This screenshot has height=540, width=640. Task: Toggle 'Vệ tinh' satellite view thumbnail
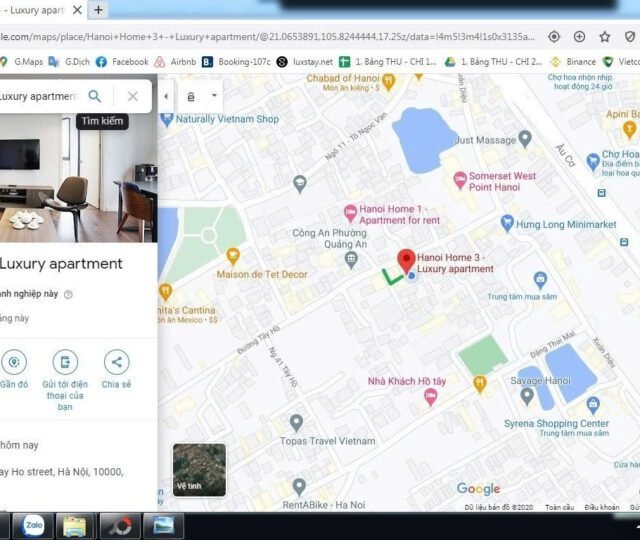[x=199, y=469]
